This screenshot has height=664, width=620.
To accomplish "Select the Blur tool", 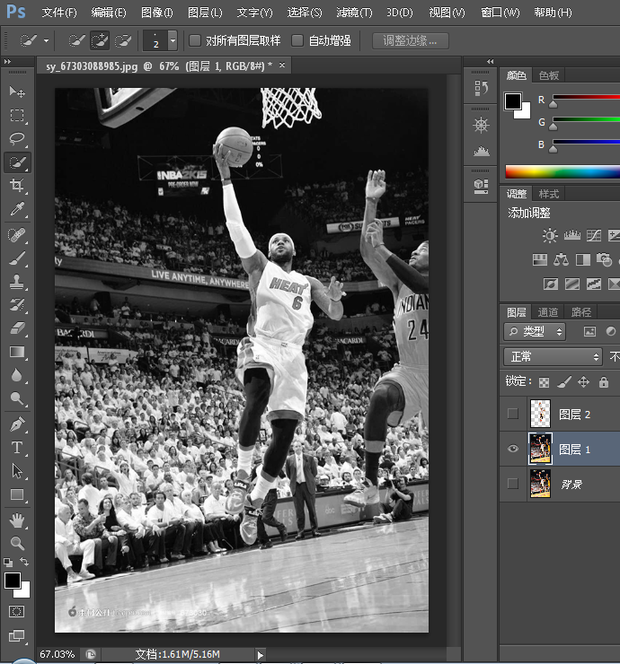I will click(x=17, y=375).
